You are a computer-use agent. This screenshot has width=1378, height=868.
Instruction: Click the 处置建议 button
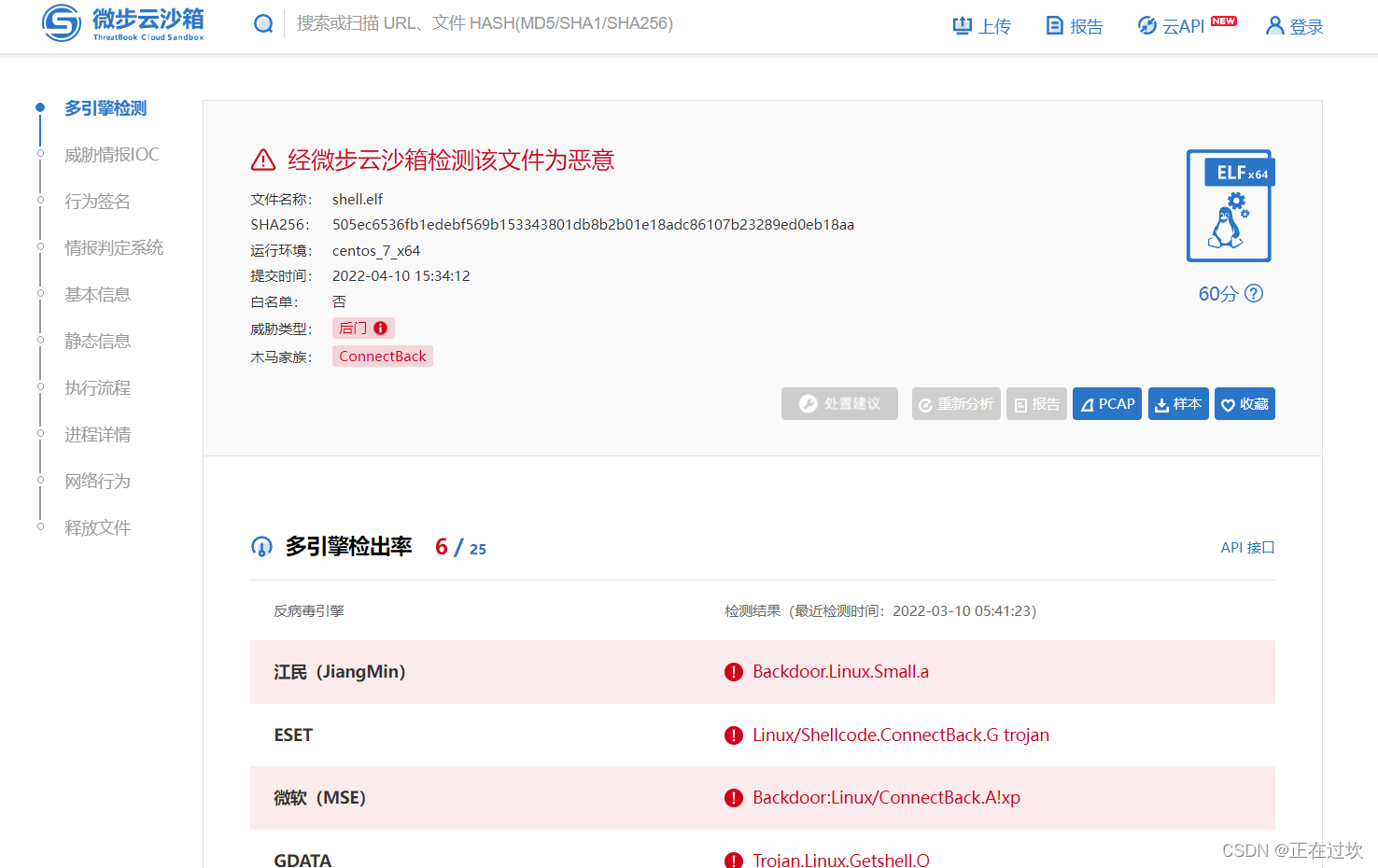click(839, 404)
